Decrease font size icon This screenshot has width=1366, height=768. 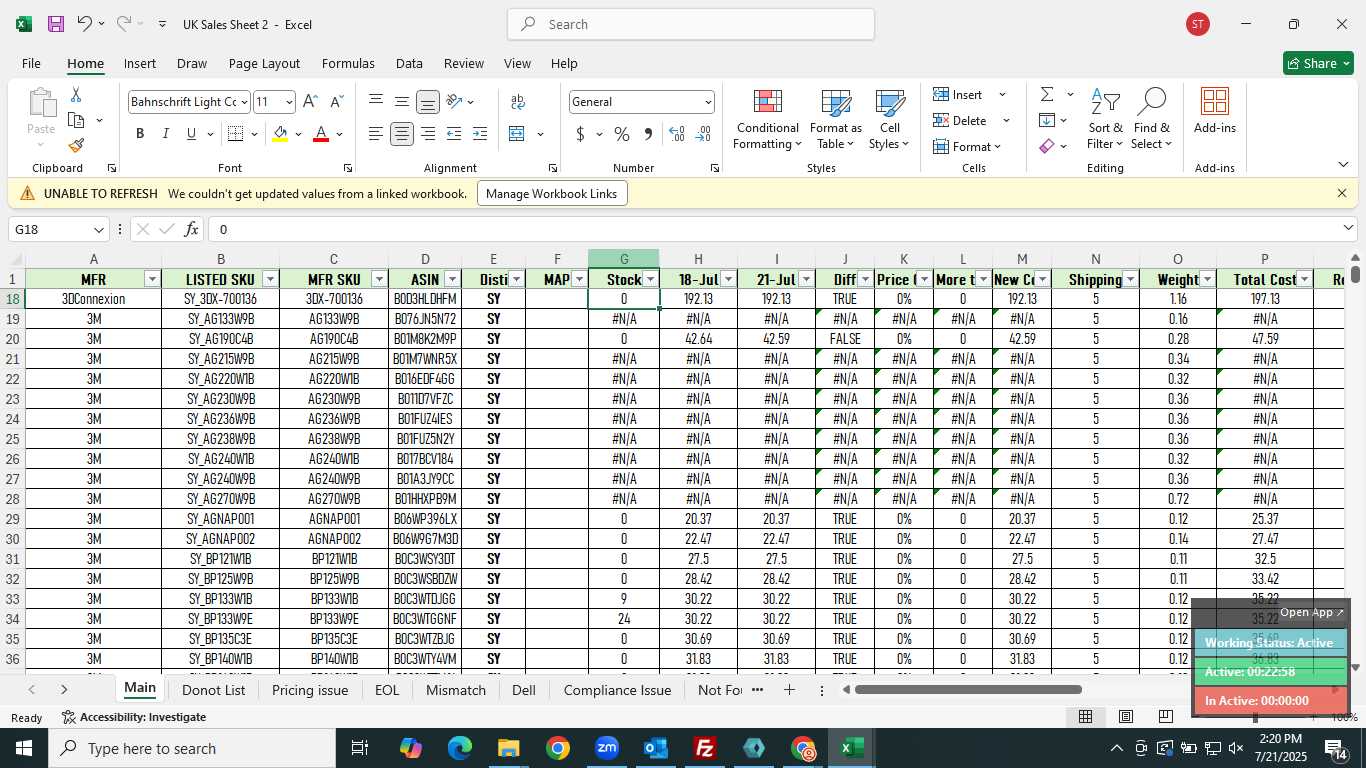(x=336, y=101)
